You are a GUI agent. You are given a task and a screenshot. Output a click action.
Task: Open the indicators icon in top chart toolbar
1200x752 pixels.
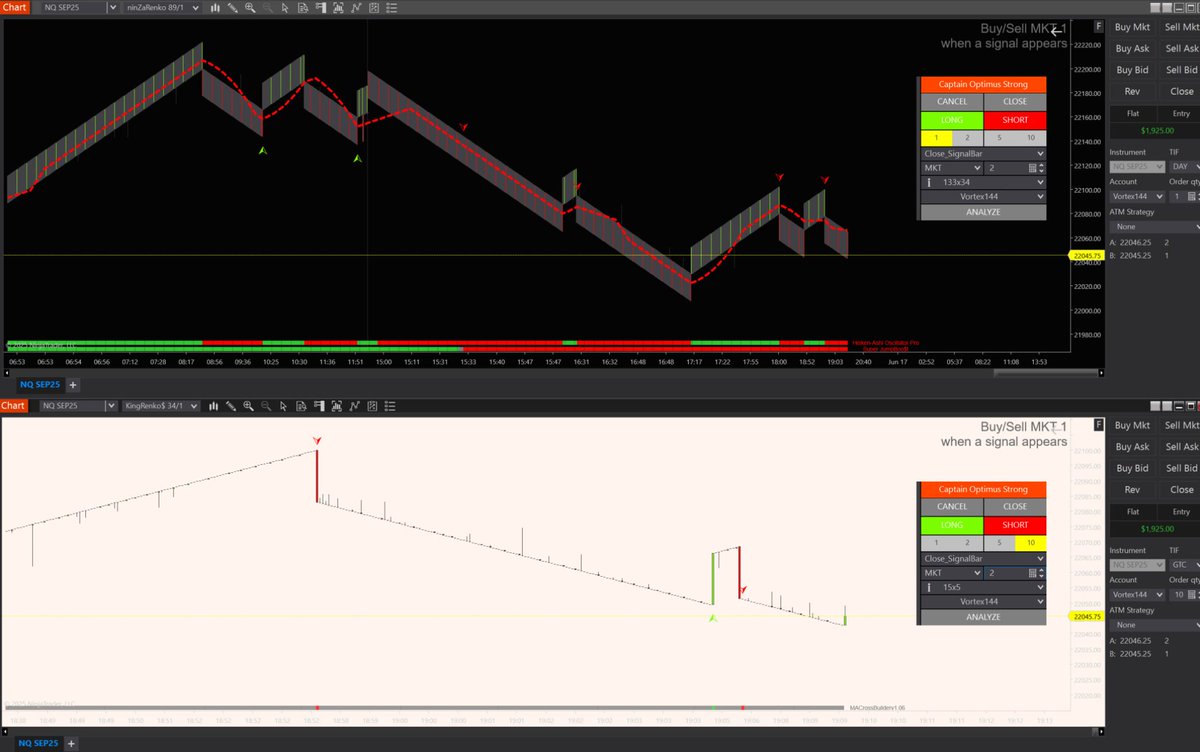355,7
